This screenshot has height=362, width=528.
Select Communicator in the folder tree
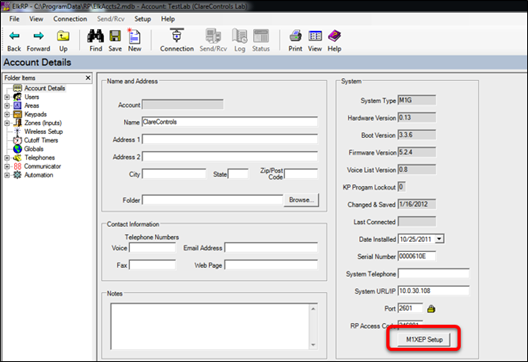pyautogui.click(x=42, y=166)
